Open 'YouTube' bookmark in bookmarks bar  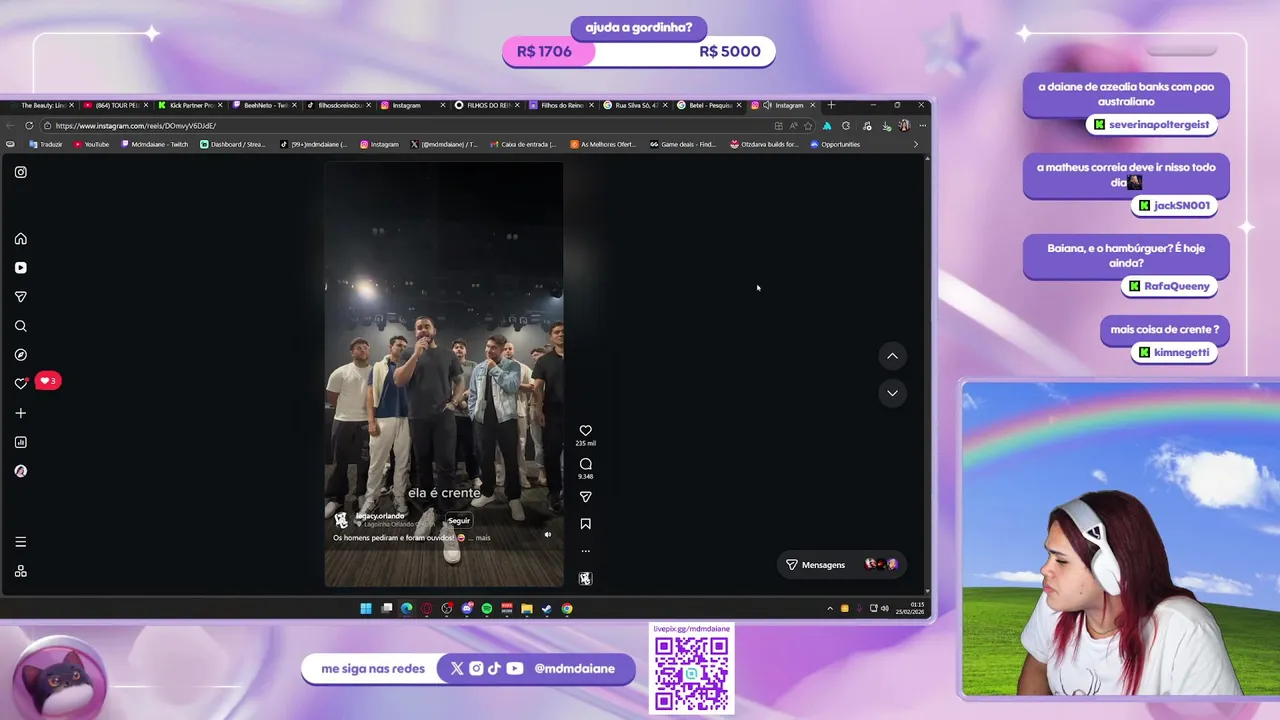click(x=91, y=144)
